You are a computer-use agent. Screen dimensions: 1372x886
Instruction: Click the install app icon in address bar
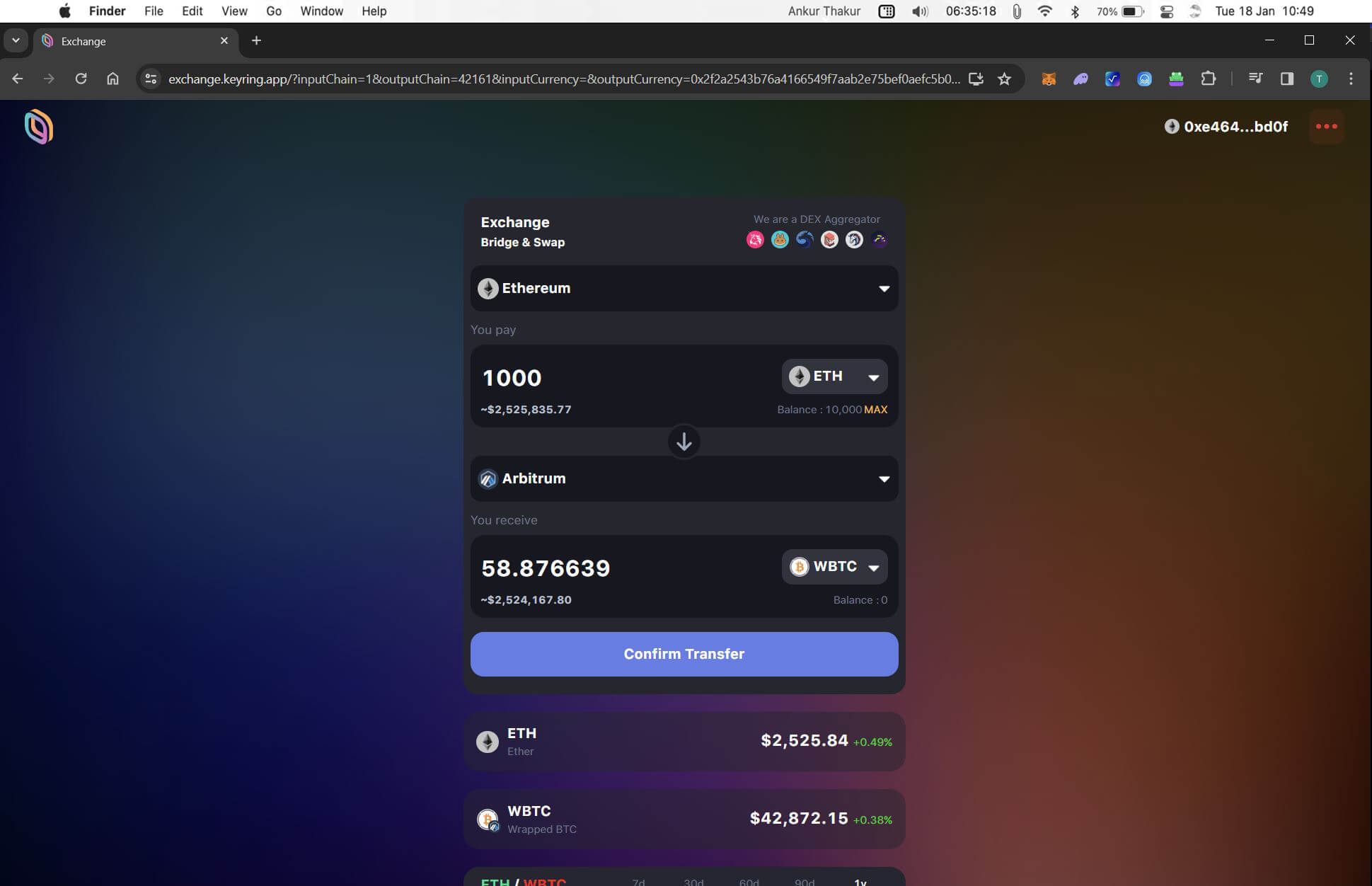(976, 79)
